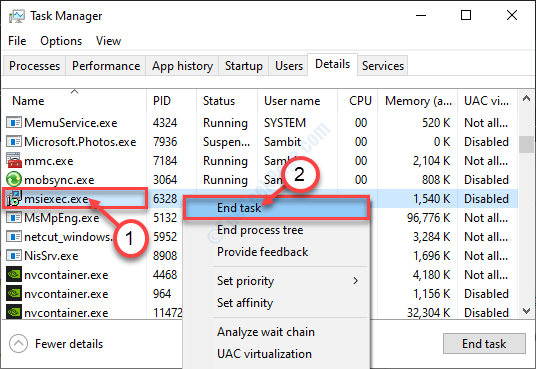
Task: Click the MsMpEng.exe process icon
Action: 14,218
